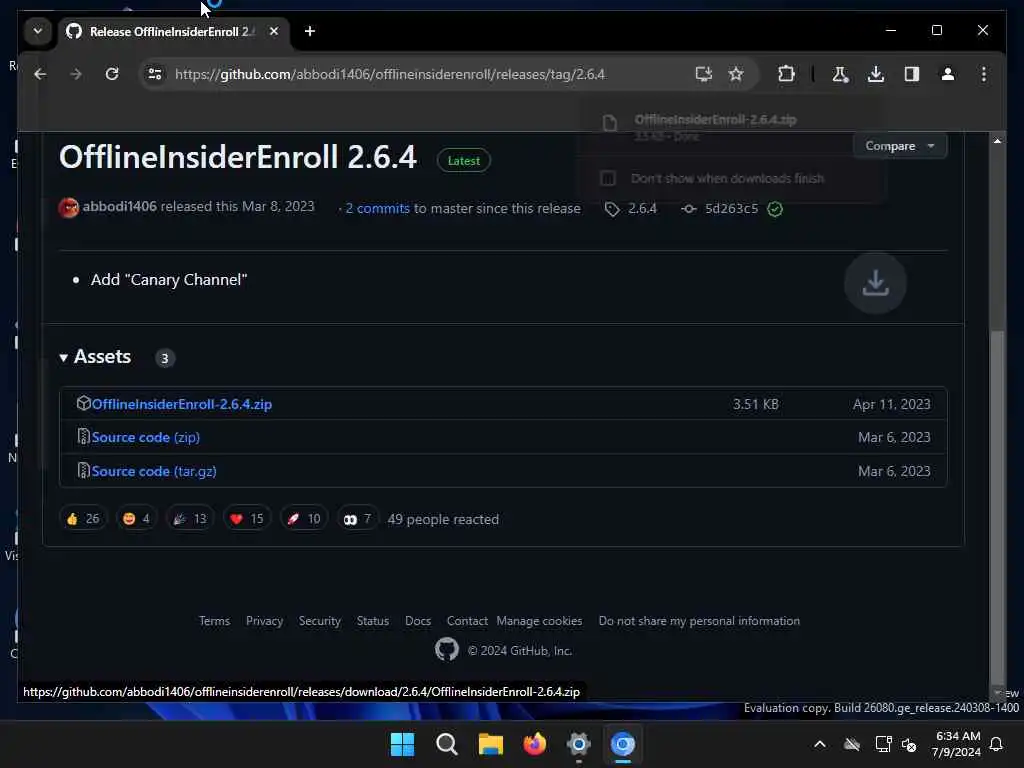The image size is (1024, 768).
Task: Click the laugh reaction 4
Action: point(136,519)
